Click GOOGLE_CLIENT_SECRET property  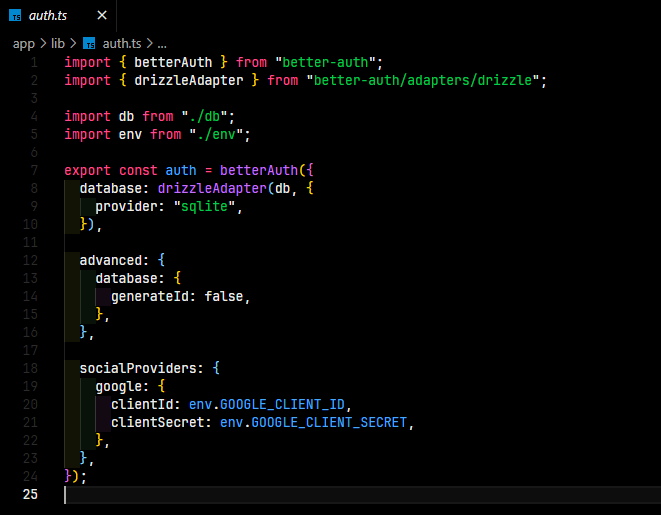[x=329, y=422]
